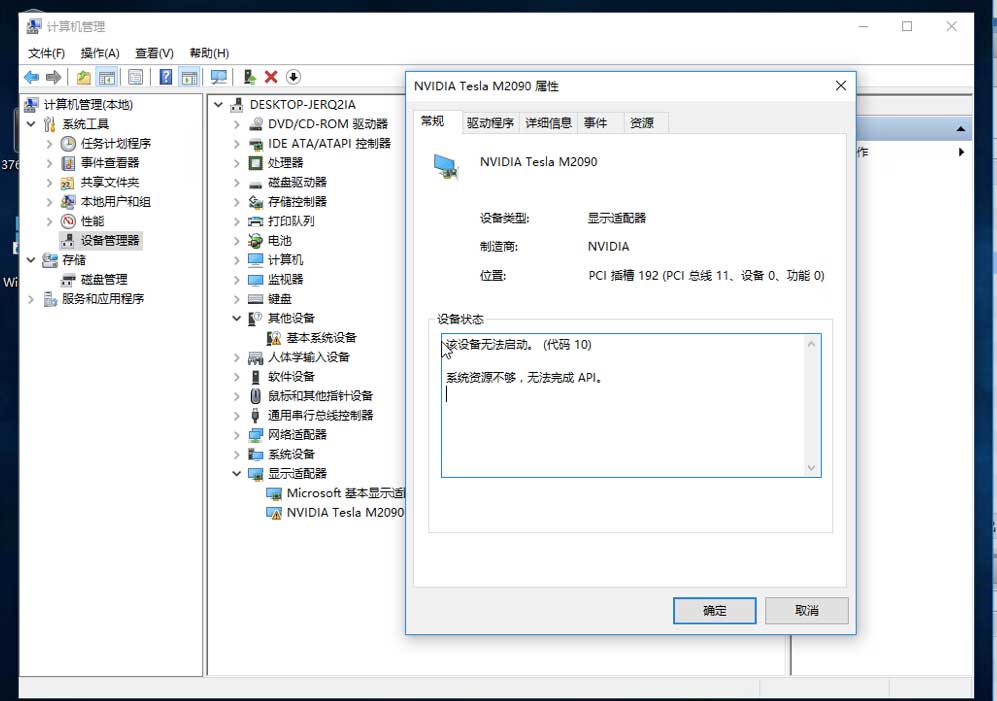Select the 软件设备 category
997x701 pixels.
click(291, 377)
